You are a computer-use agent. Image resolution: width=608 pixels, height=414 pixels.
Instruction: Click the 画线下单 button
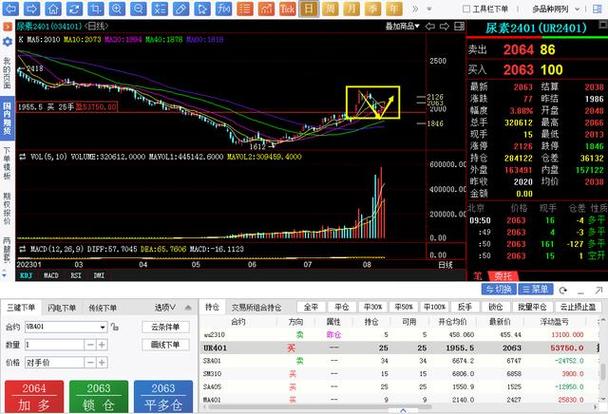pyautogui.click(x=166, y=345)
